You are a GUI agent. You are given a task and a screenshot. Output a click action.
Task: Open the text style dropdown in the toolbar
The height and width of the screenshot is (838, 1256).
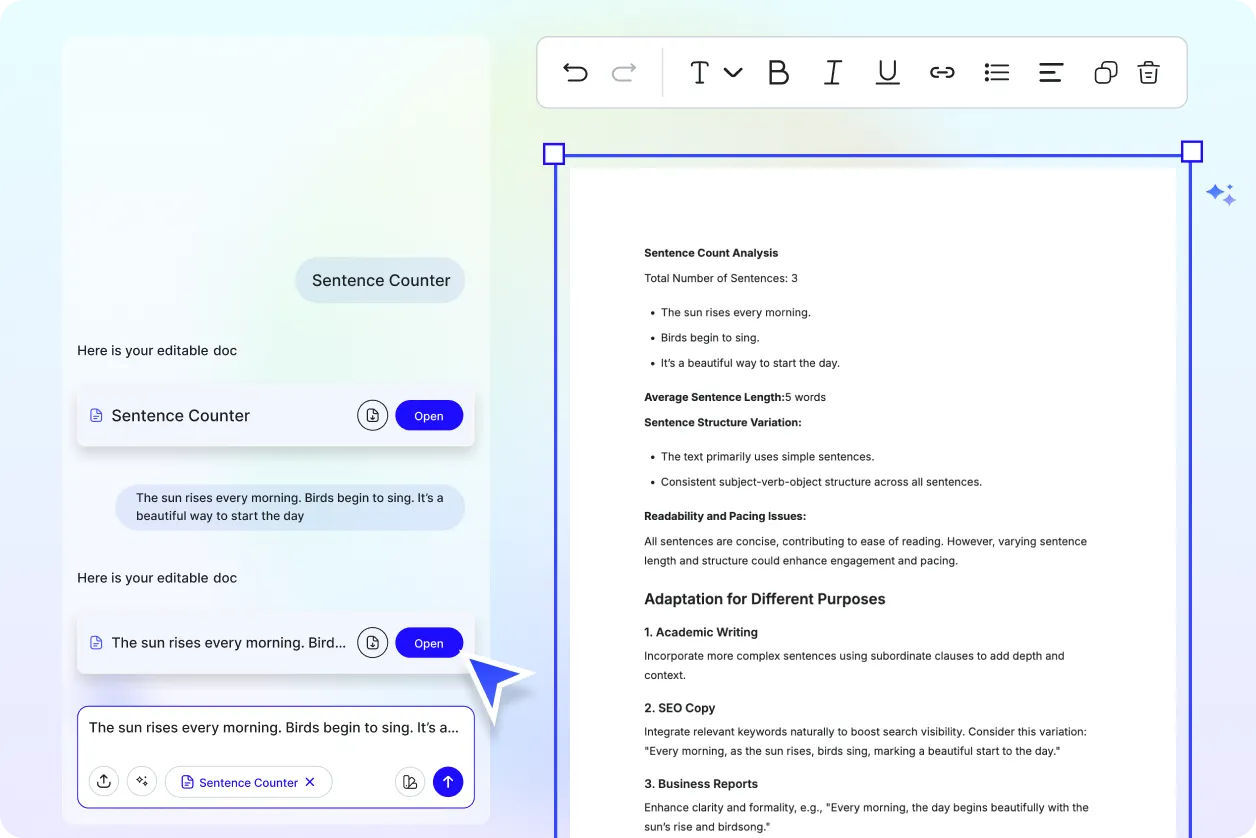[713, 72]
